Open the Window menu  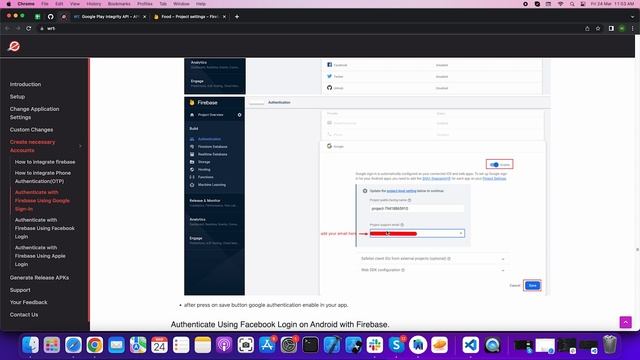[181, 4]
